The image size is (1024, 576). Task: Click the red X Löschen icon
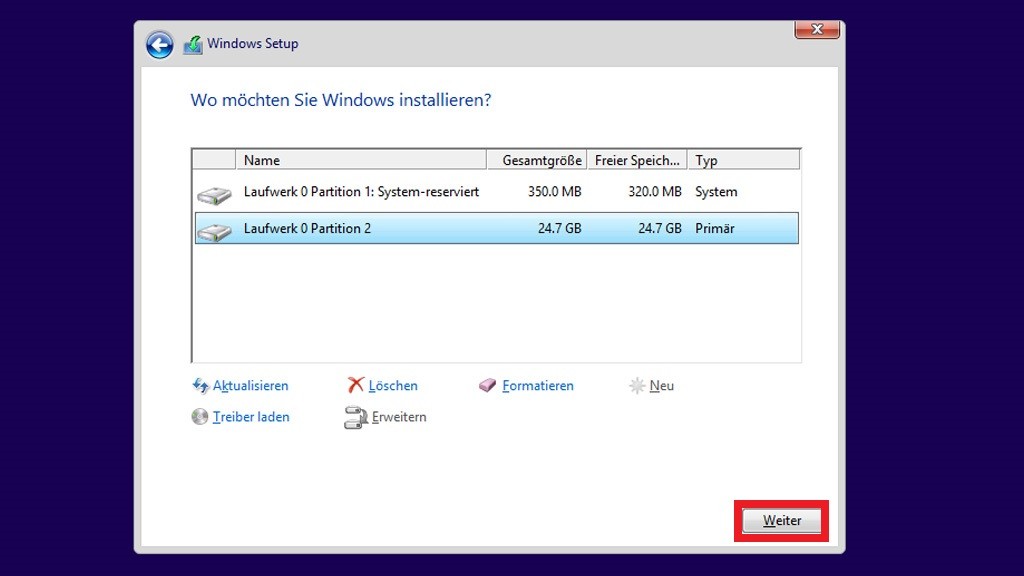pyautogui.click(x=356, y=385)
